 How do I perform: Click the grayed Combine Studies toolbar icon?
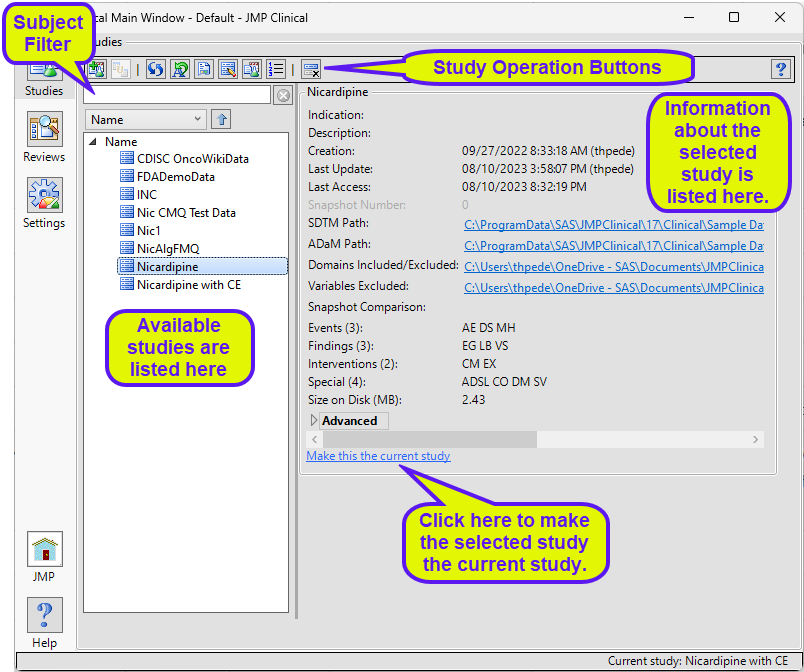(x=120, y=69)
